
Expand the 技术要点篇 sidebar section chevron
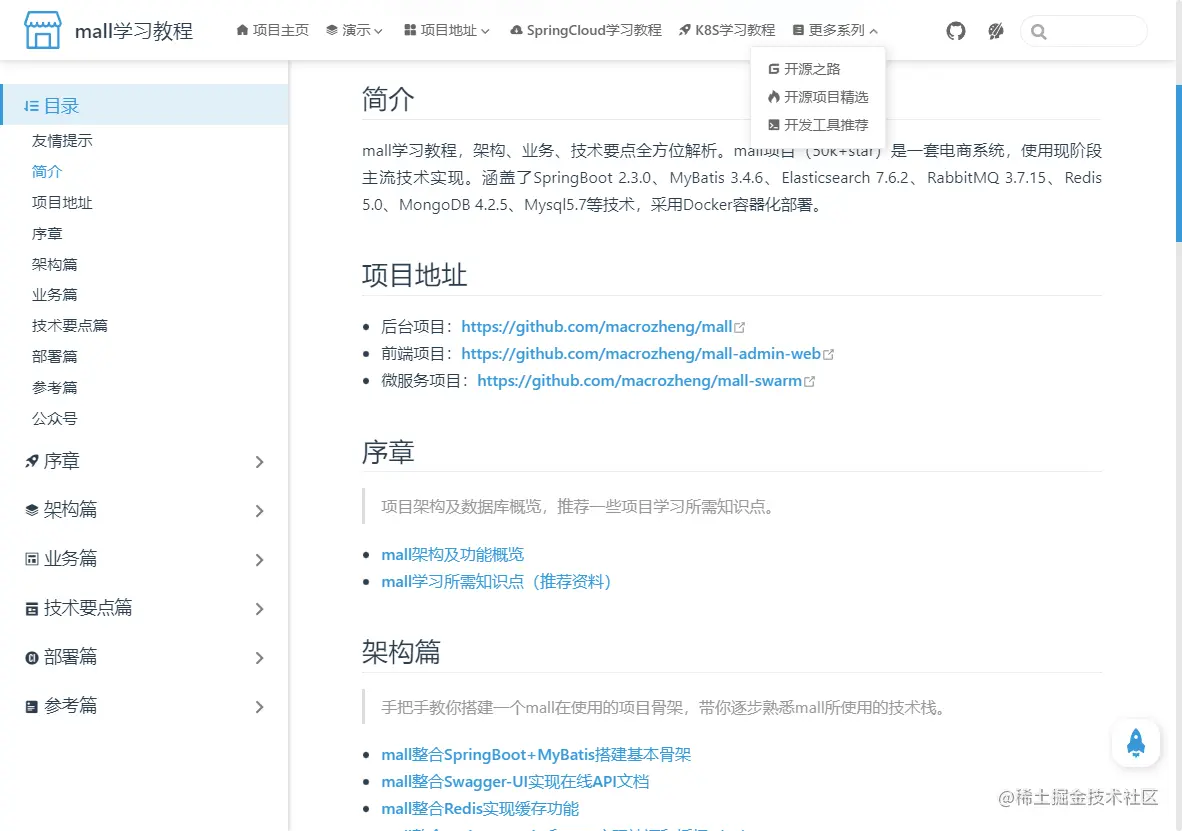pyautogui.click(x=259, y=609)
